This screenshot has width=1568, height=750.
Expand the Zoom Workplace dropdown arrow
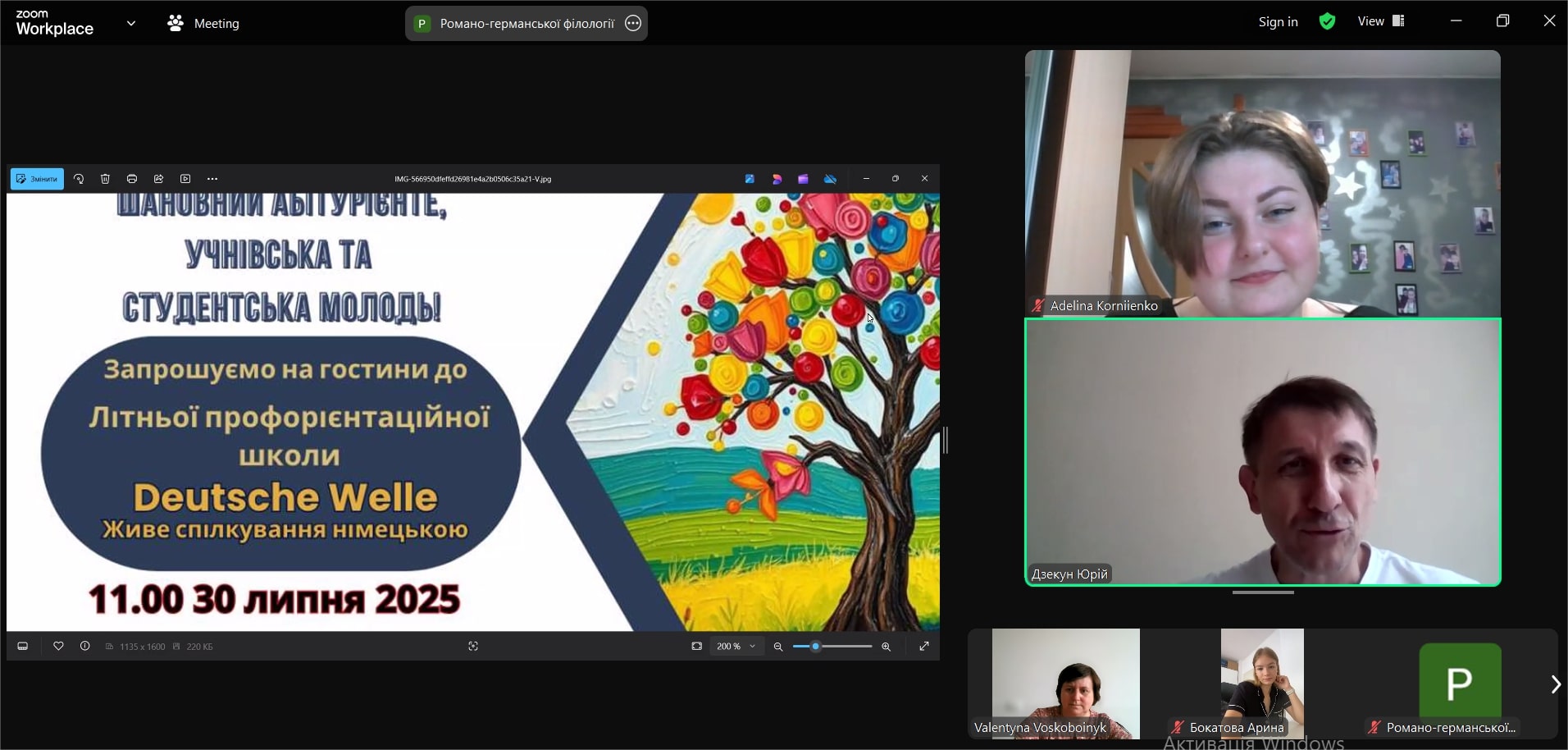[131, 23]
